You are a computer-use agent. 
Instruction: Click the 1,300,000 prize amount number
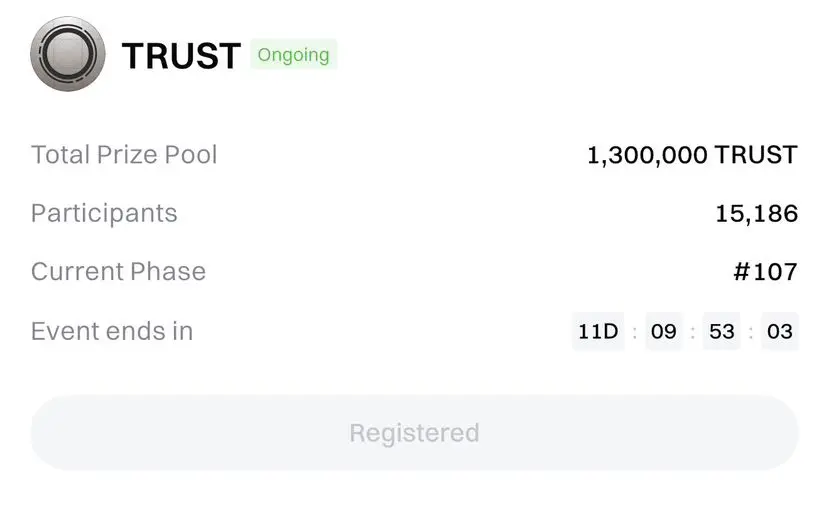[647, 155]
